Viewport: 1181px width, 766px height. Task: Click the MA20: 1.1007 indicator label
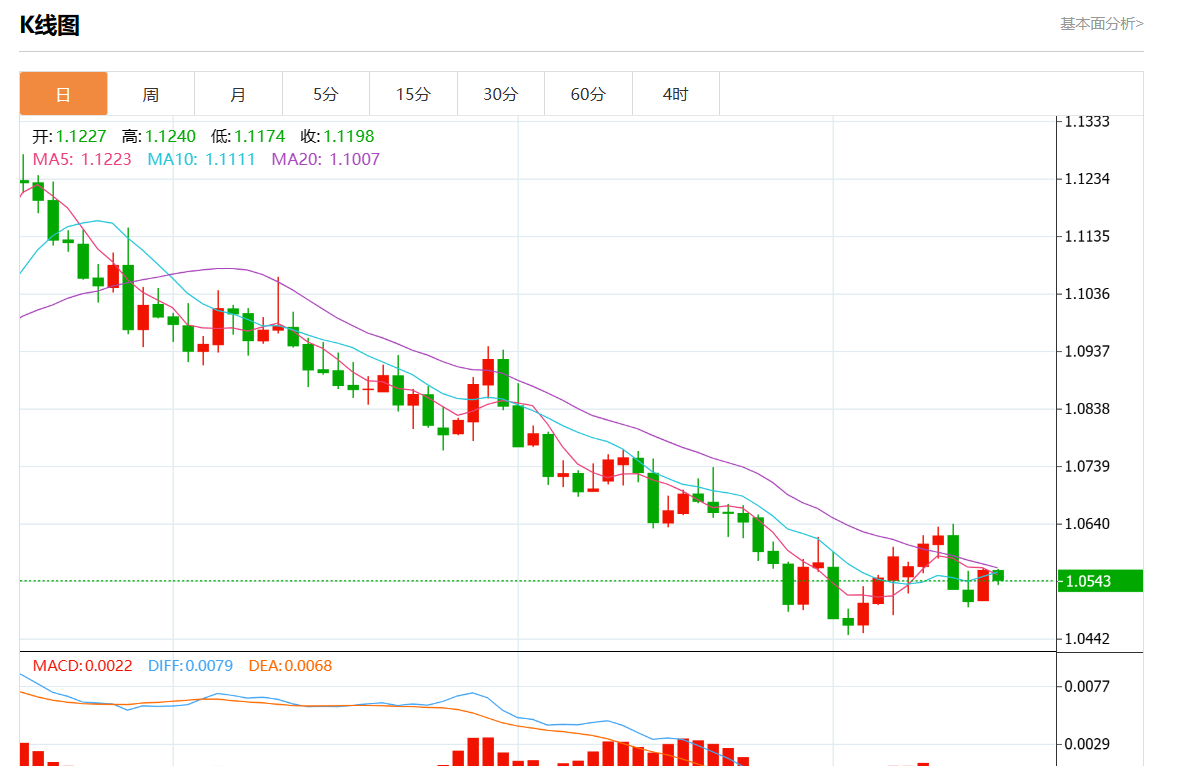click(325, 160)
